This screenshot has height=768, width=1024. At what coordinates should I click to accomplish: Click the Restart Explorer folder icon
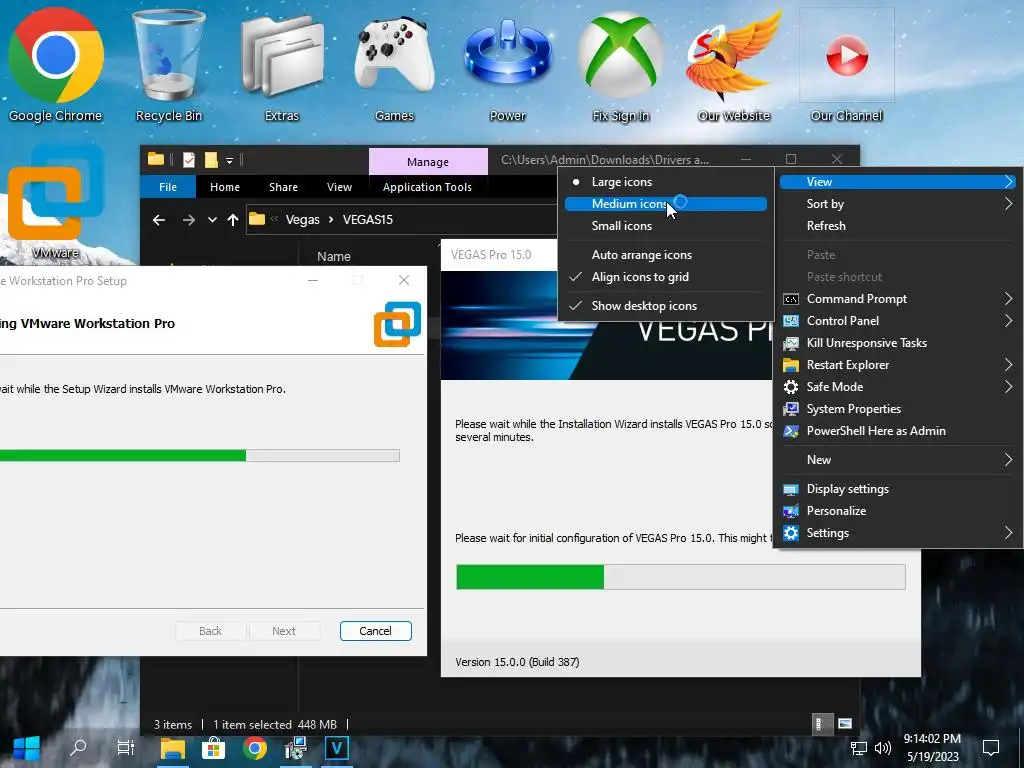(x=791, y=365)
